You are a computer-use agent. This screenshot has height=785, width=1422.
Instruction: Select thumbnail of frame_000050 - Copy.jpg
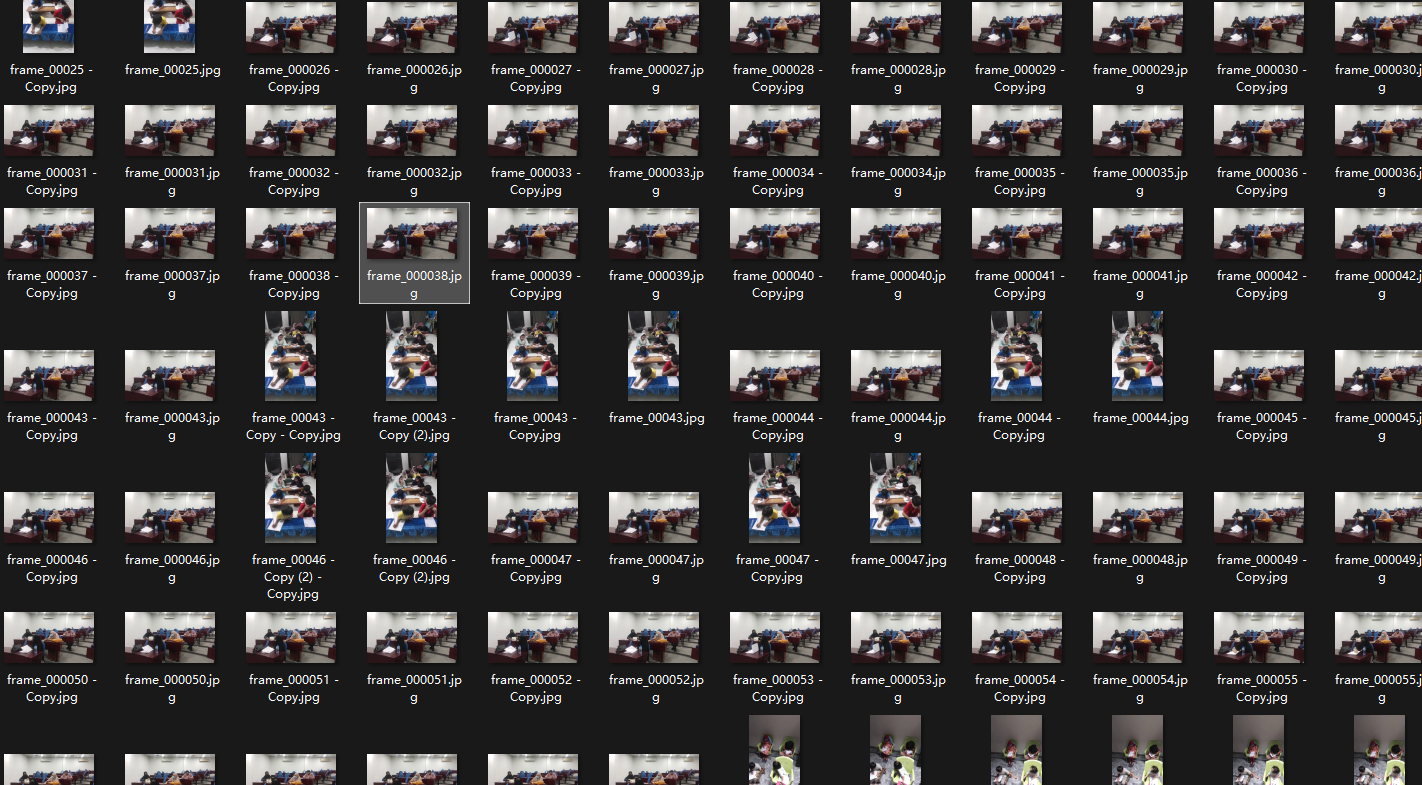49,637
